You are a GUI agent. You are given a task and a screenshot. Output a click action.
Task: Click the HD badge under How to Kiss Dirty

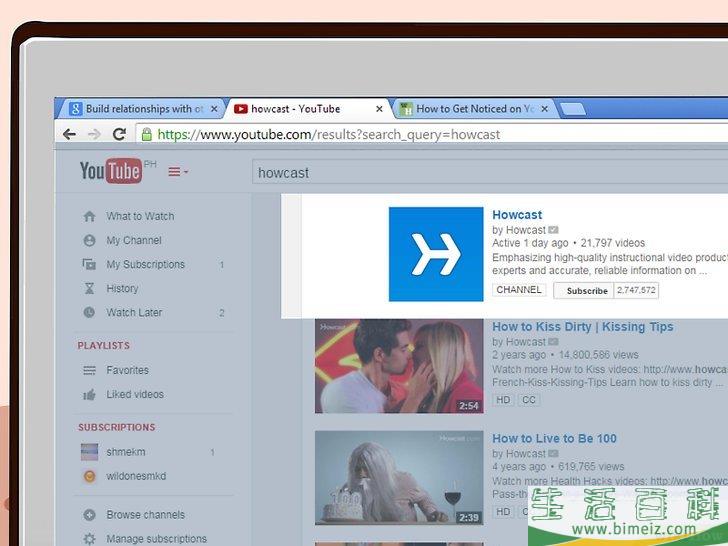pyautogui.click(x=503, y=400)
